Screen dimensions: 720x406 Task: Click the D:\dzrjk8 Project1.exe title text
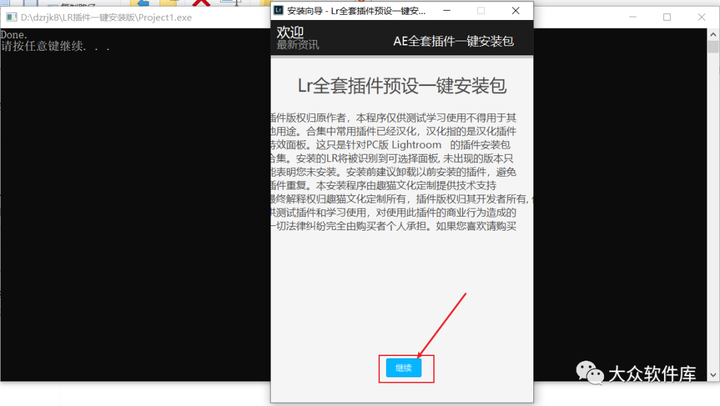tap(106, 17)
